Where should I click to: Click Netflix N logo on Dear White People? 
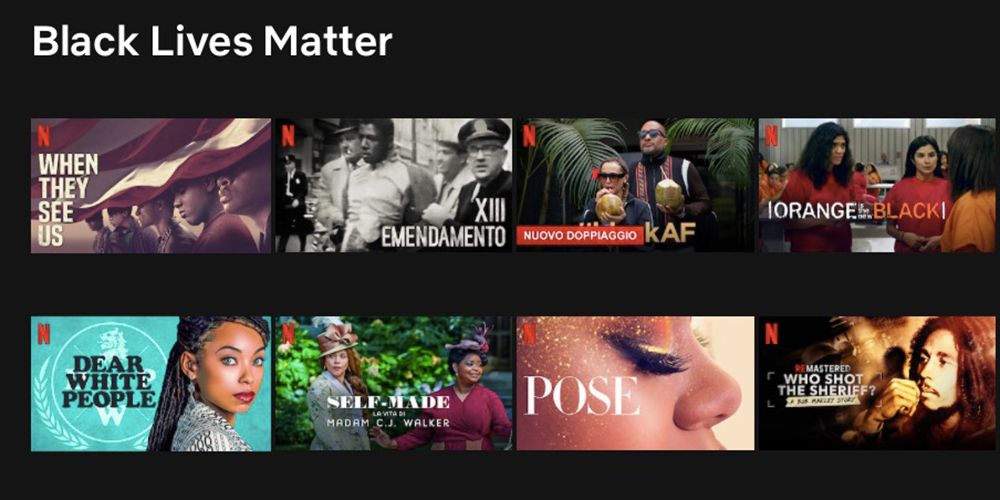click(x=43, y=334)
